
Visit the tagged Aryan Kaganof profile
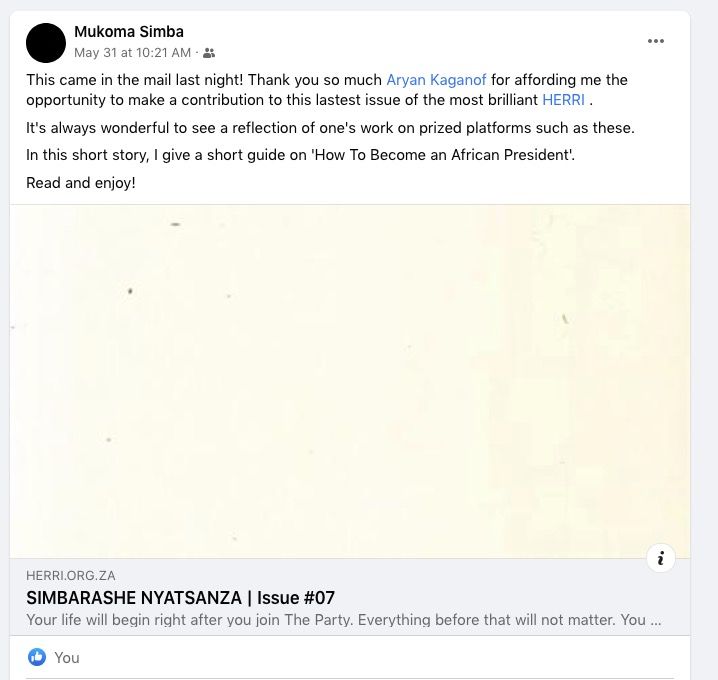pyautogui.click(x=436, y=80)
